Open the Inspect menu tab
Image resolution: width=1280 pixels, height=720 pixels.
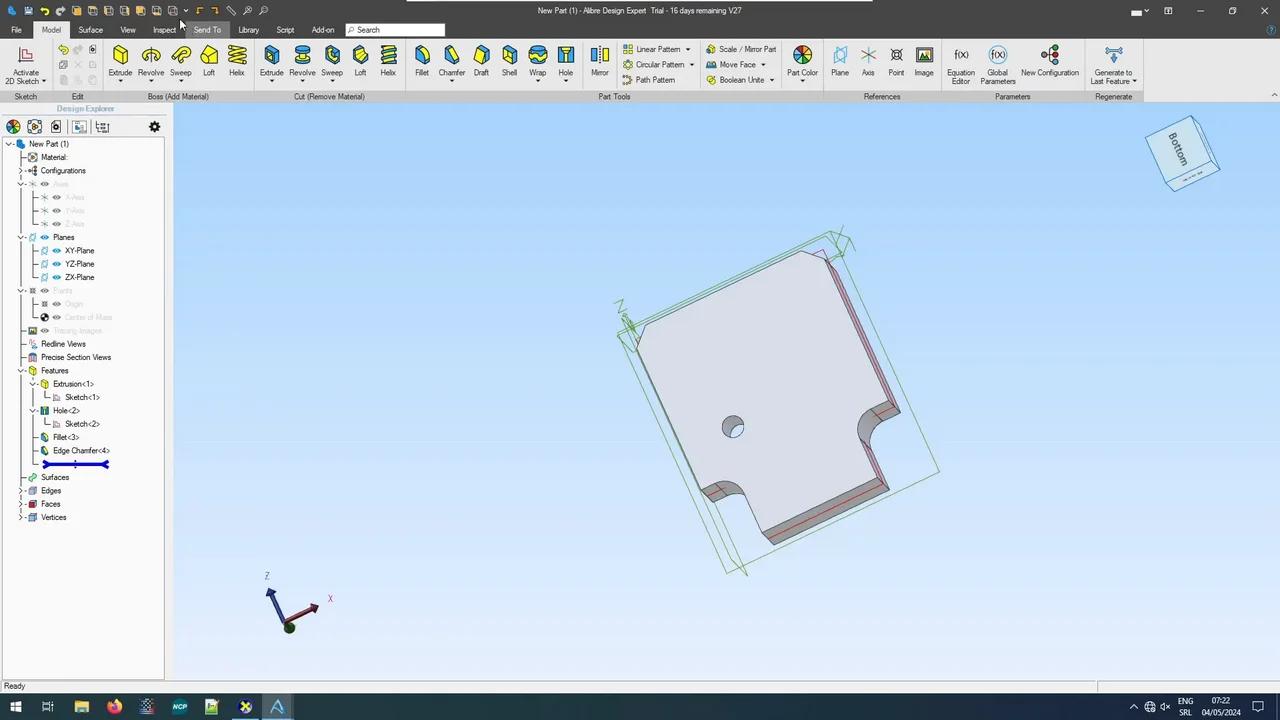pos(164,30)
